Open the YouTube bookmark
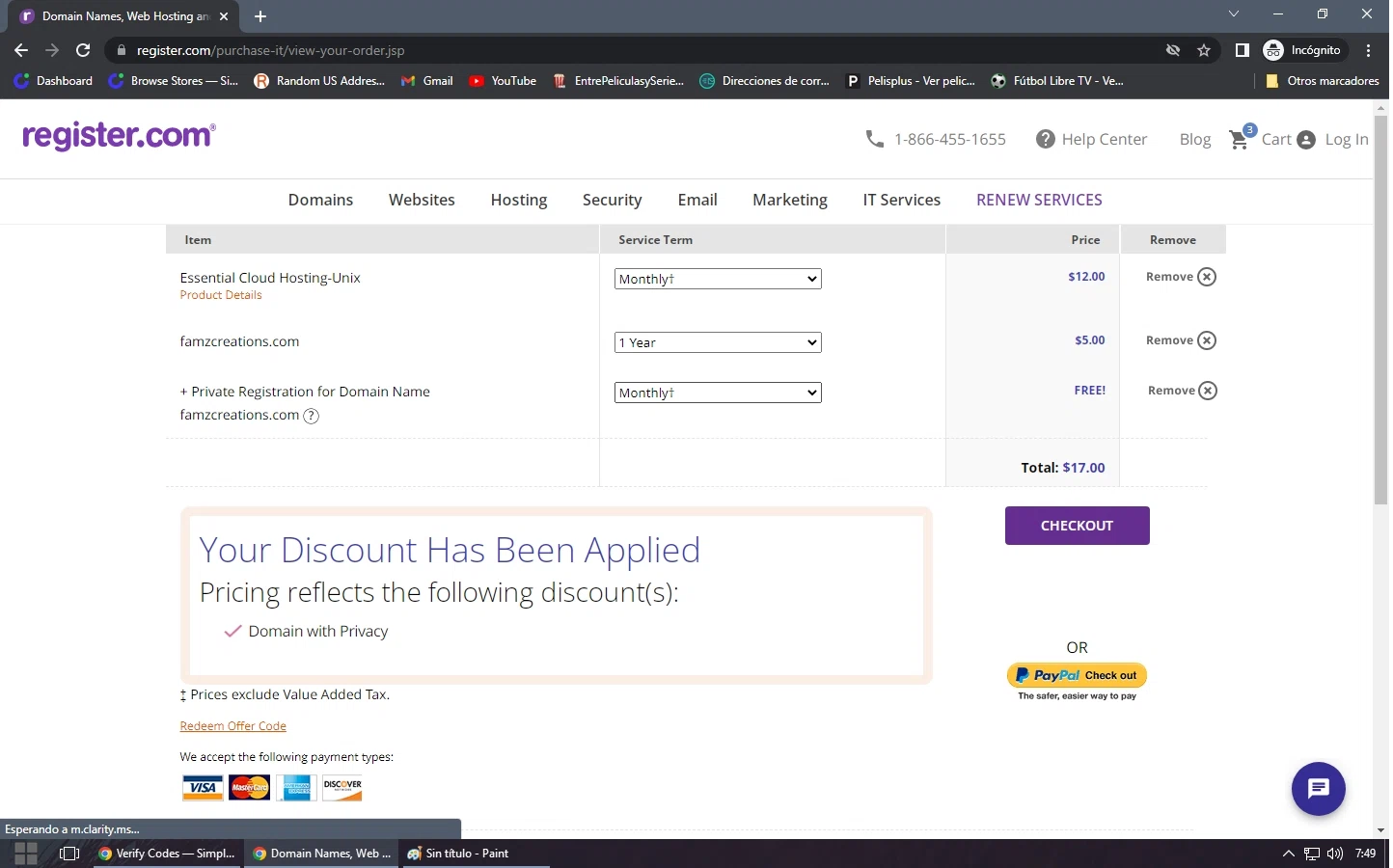The image size is (1393, 868). 504,81
